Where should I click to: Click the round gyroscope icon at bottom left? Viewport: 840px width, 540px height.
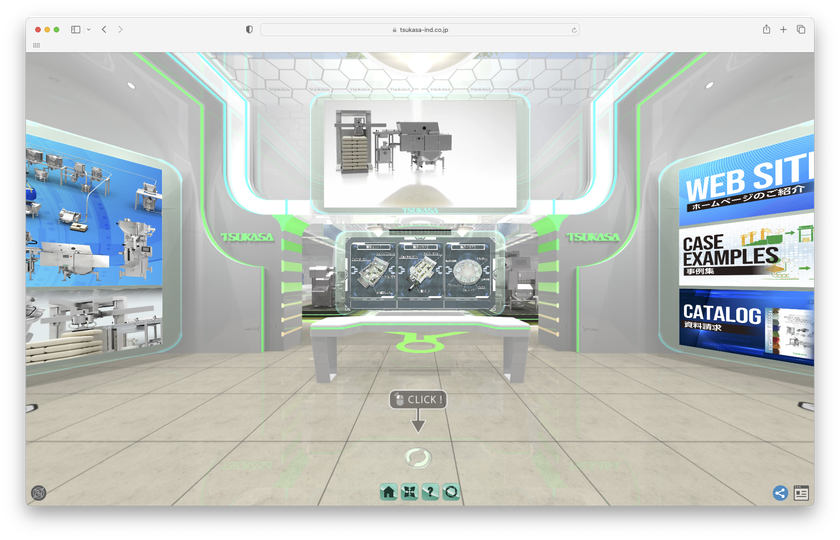point(39,493)
